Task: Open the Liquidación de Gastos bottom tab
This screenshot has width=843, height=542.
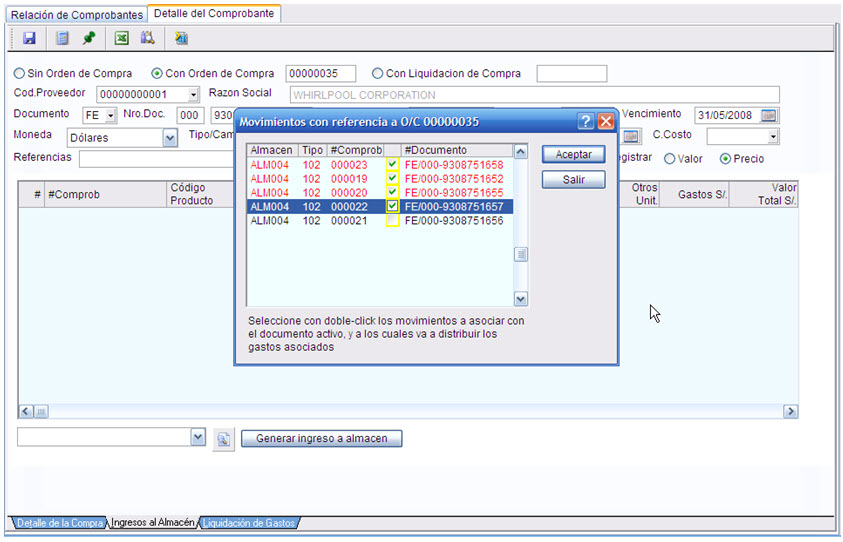Action: (x=249, y=523)
